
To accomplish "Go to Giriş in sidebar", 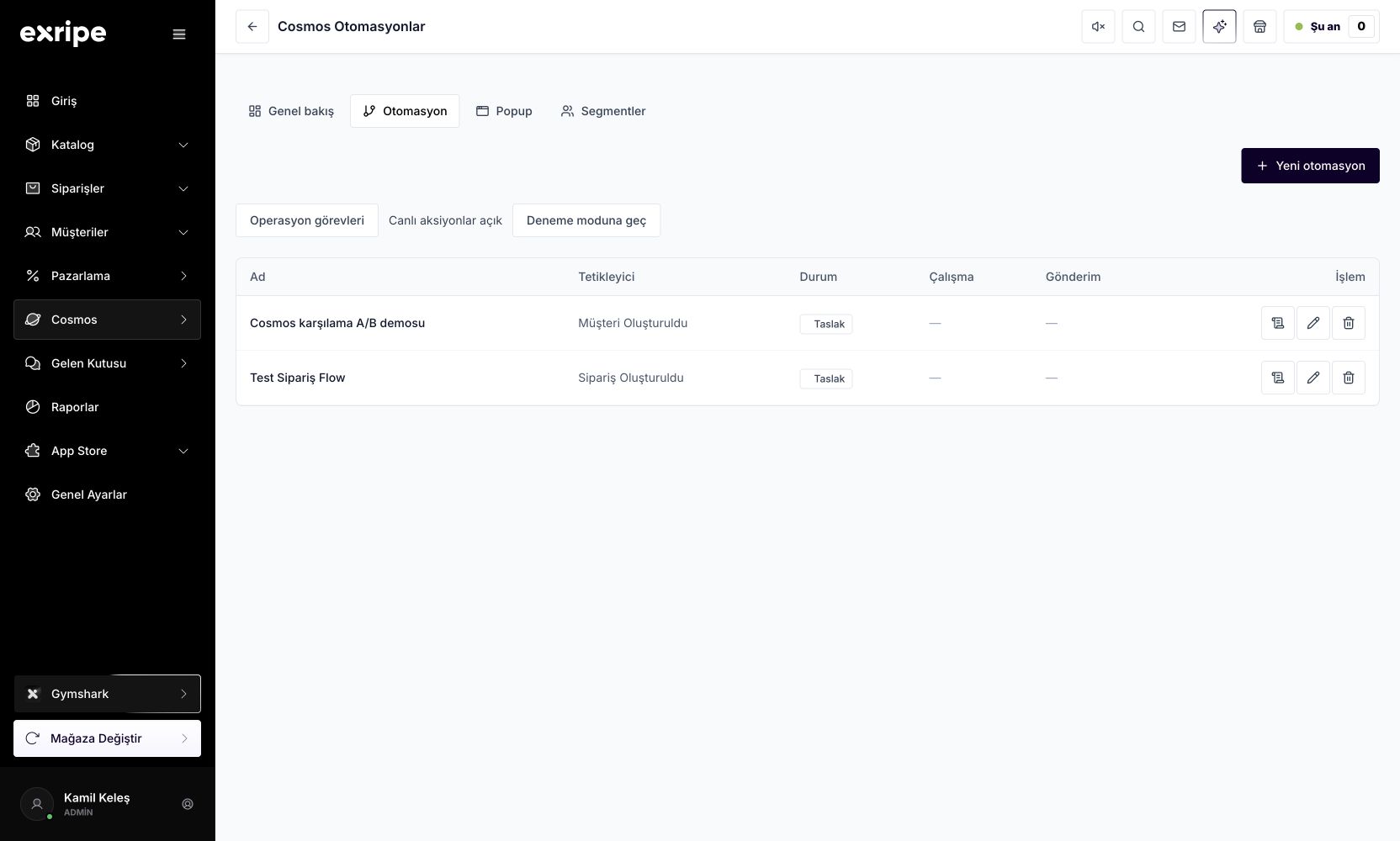I will pos(107,101).
